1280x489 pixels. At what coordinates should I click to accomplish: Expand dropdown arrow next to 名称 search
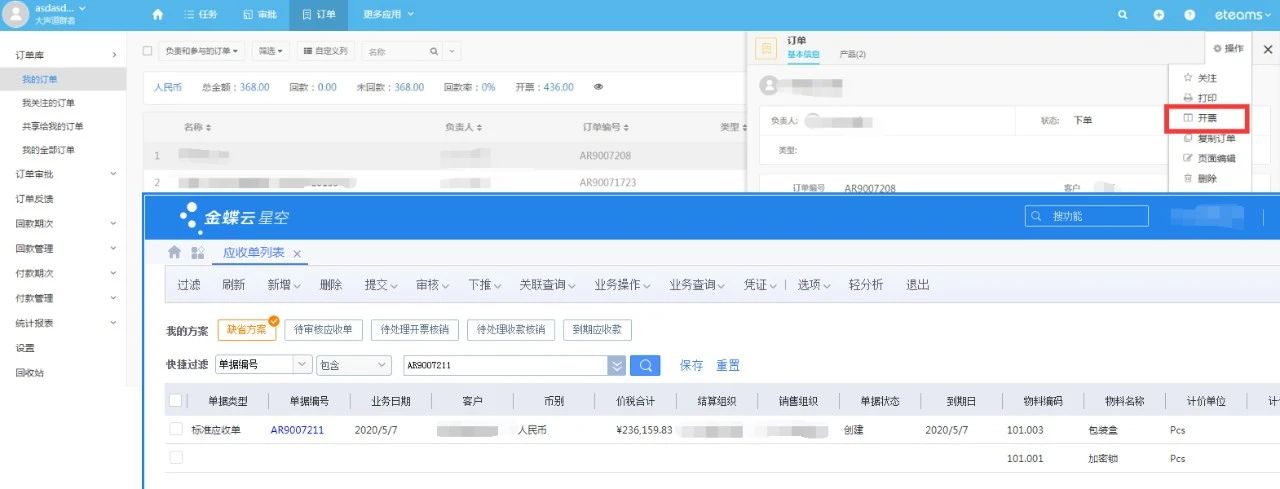[452, 50]
